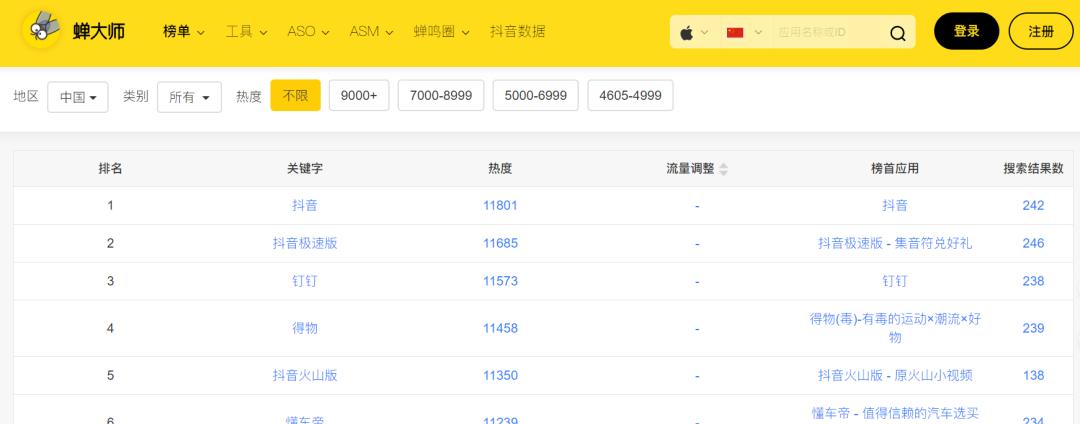The height and width of the screenshot is (424, 1080).
Task: Click heat value 11350
Action: 500,375
